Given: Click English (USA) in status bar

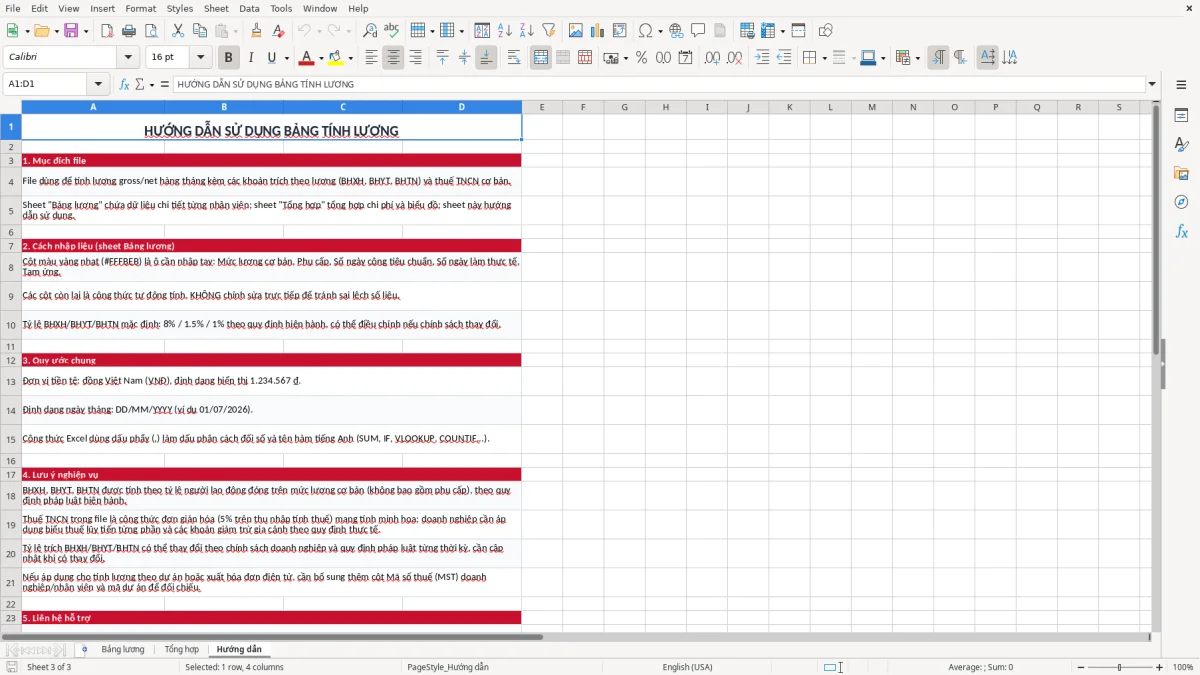Looking at the screenshot, I should point(688,667).
